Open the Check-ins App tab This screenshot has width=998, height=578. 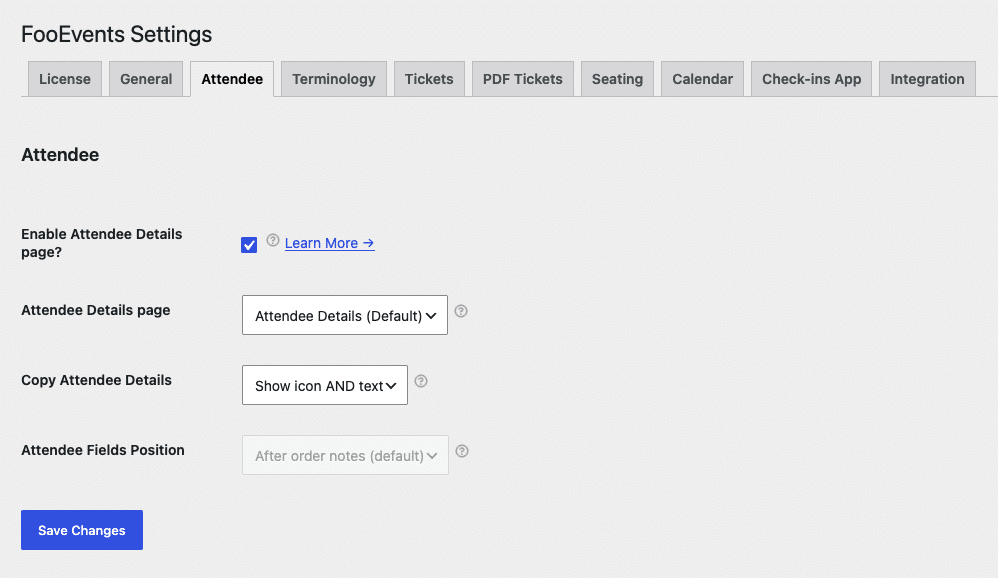click(812, 79)
